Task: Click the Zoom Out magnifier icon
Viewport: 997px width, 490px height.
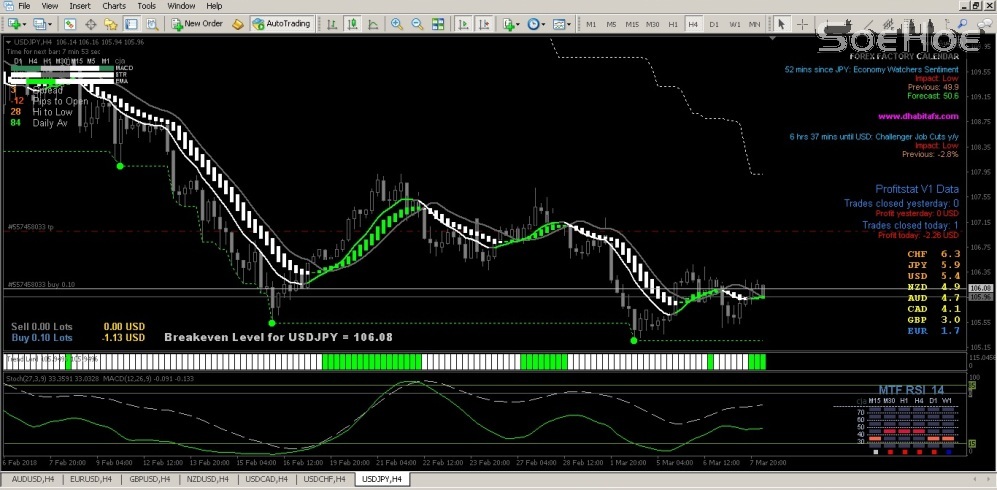Action: point(416,23)
